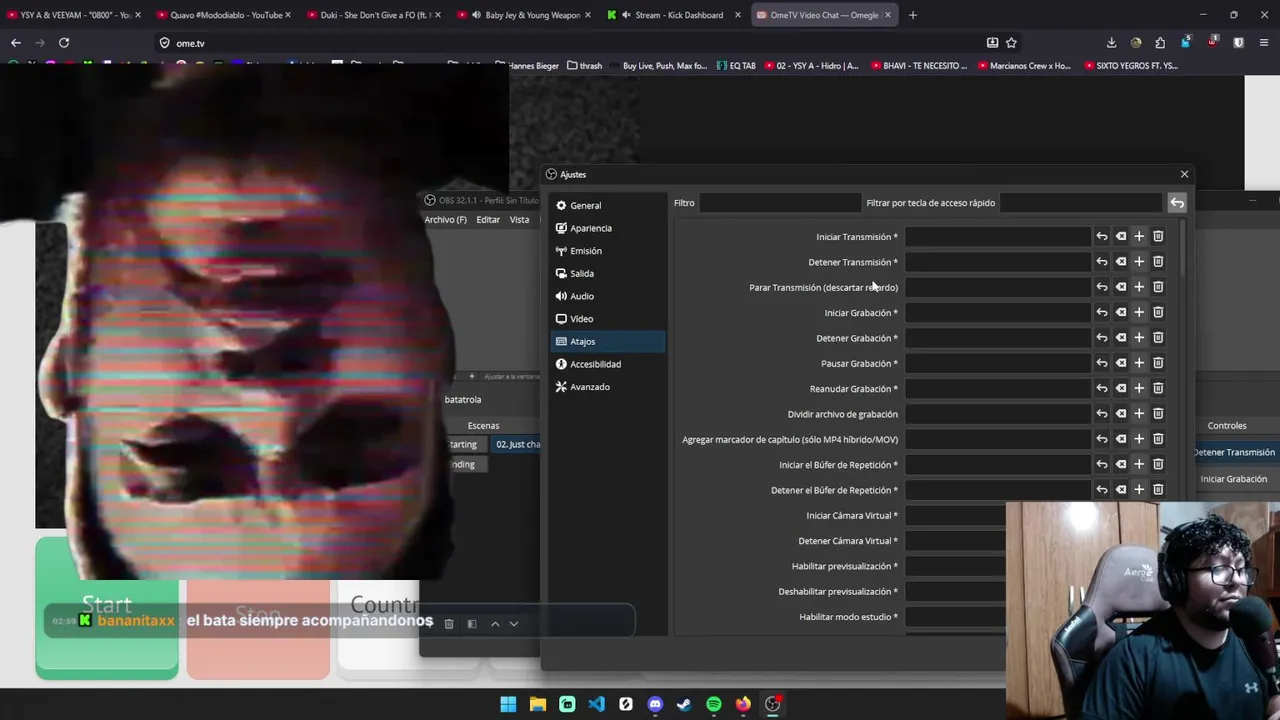The image size is (1280, 720).
Task: Revert the Iniciar Transmisión hotkey
Action: pyautogui.click(x=1101, y=237)
